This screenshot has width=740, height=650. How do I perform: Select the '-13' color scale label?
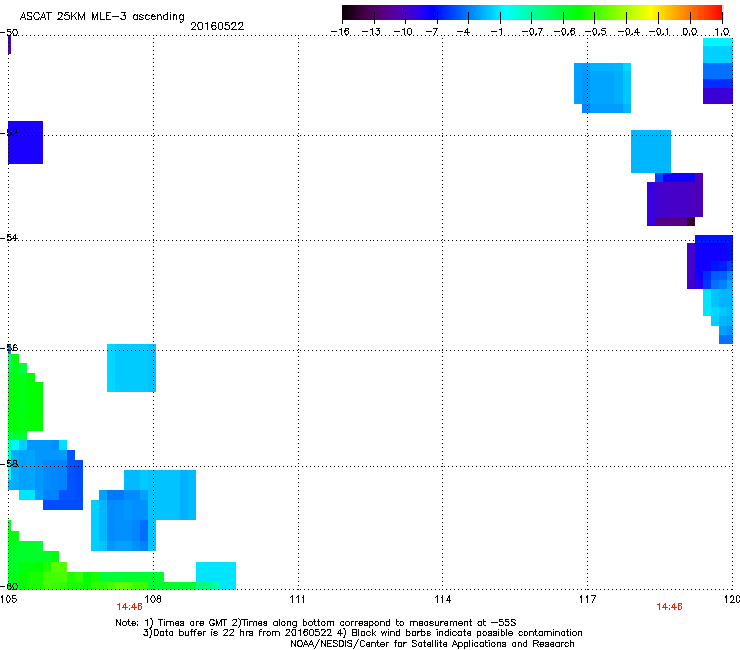tap(371, 32)
